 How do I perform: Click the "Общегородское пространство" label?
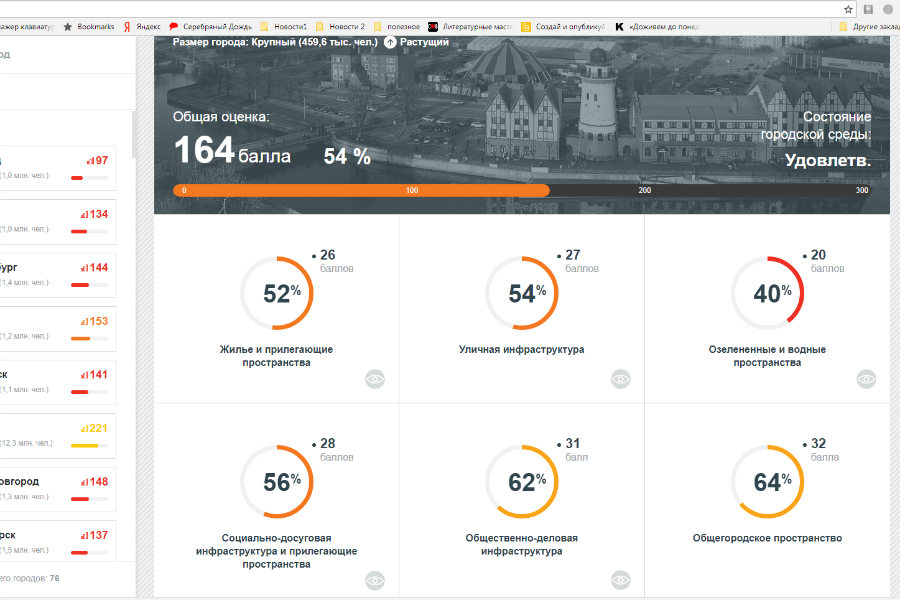[x=767, y=538]
